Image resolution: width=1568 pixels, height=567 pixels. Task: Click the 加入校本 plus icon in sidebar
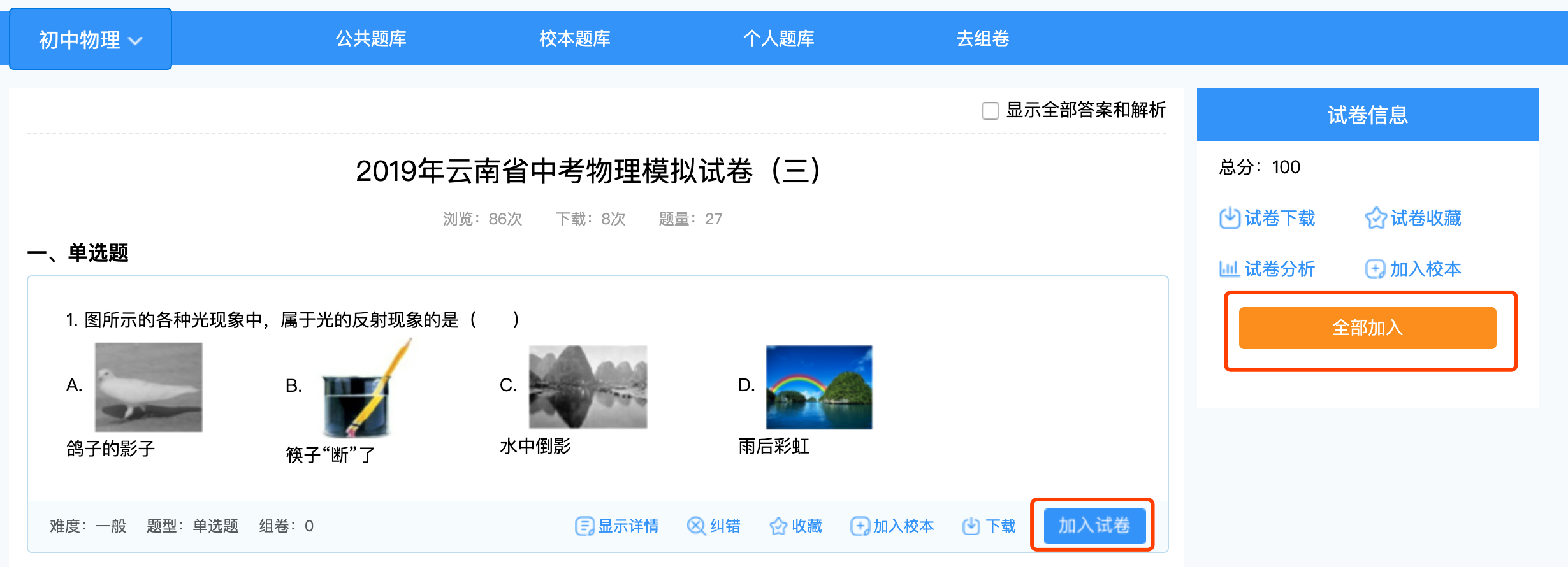coord(1375,269)
